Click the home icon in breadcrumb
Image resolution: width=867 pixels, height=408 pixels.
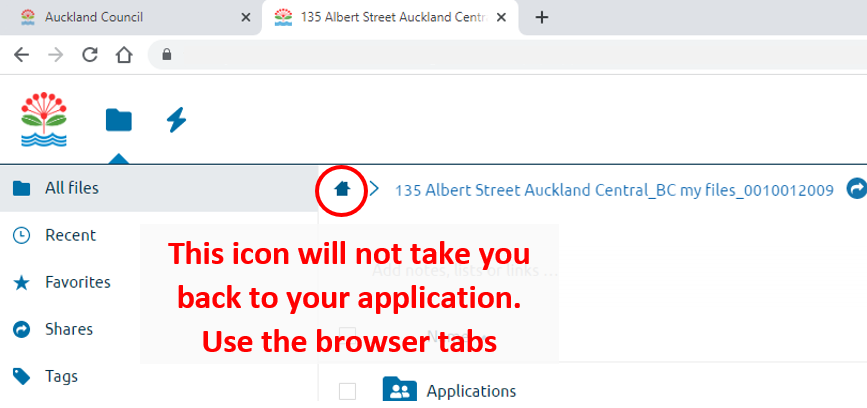342,188
